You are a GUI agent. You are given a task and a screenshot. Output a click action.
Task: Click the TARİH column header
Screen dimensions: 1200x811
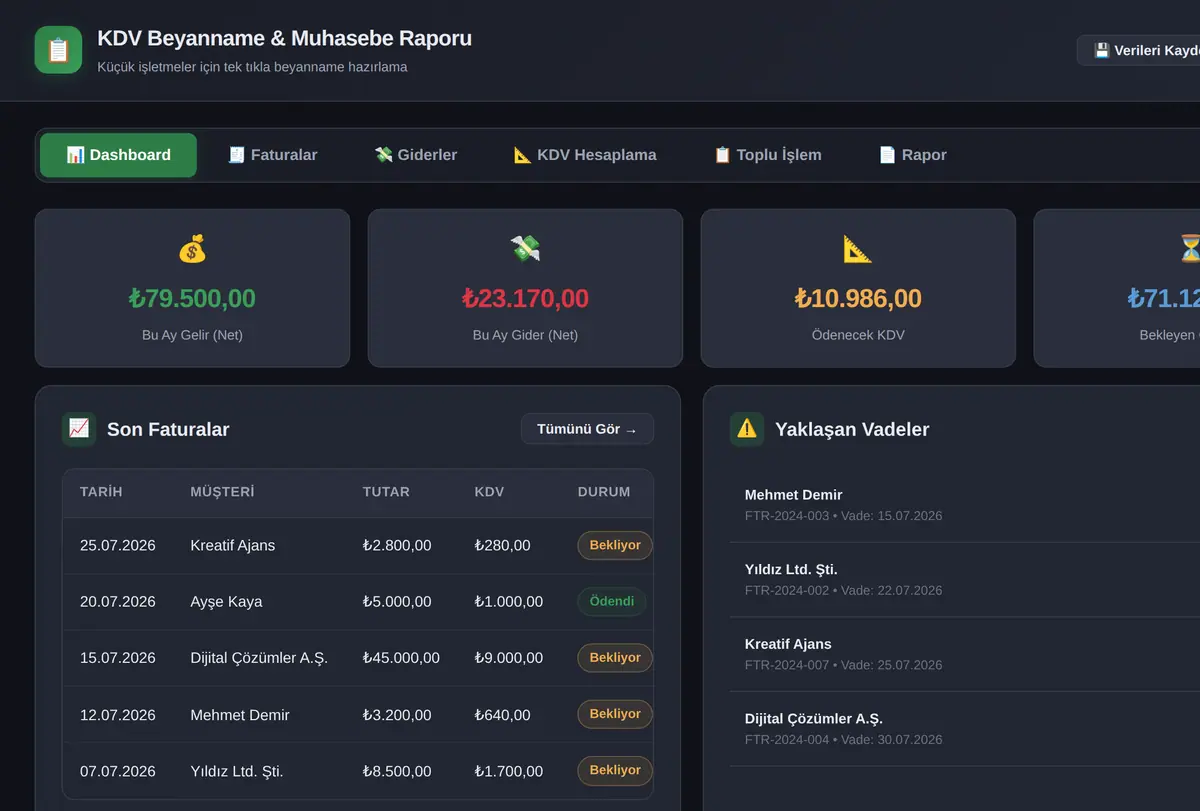tap(101, 492)
